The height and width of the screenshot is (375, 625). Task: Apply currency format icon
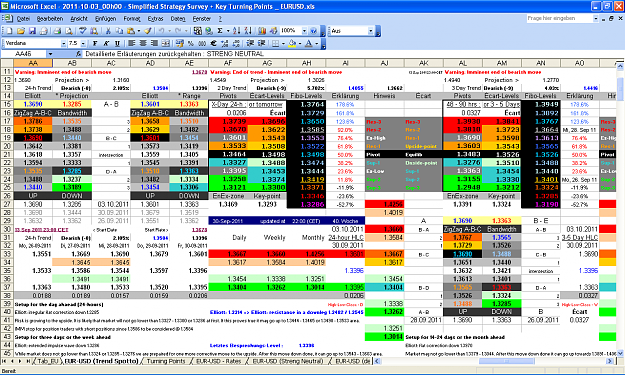point(179,43)
